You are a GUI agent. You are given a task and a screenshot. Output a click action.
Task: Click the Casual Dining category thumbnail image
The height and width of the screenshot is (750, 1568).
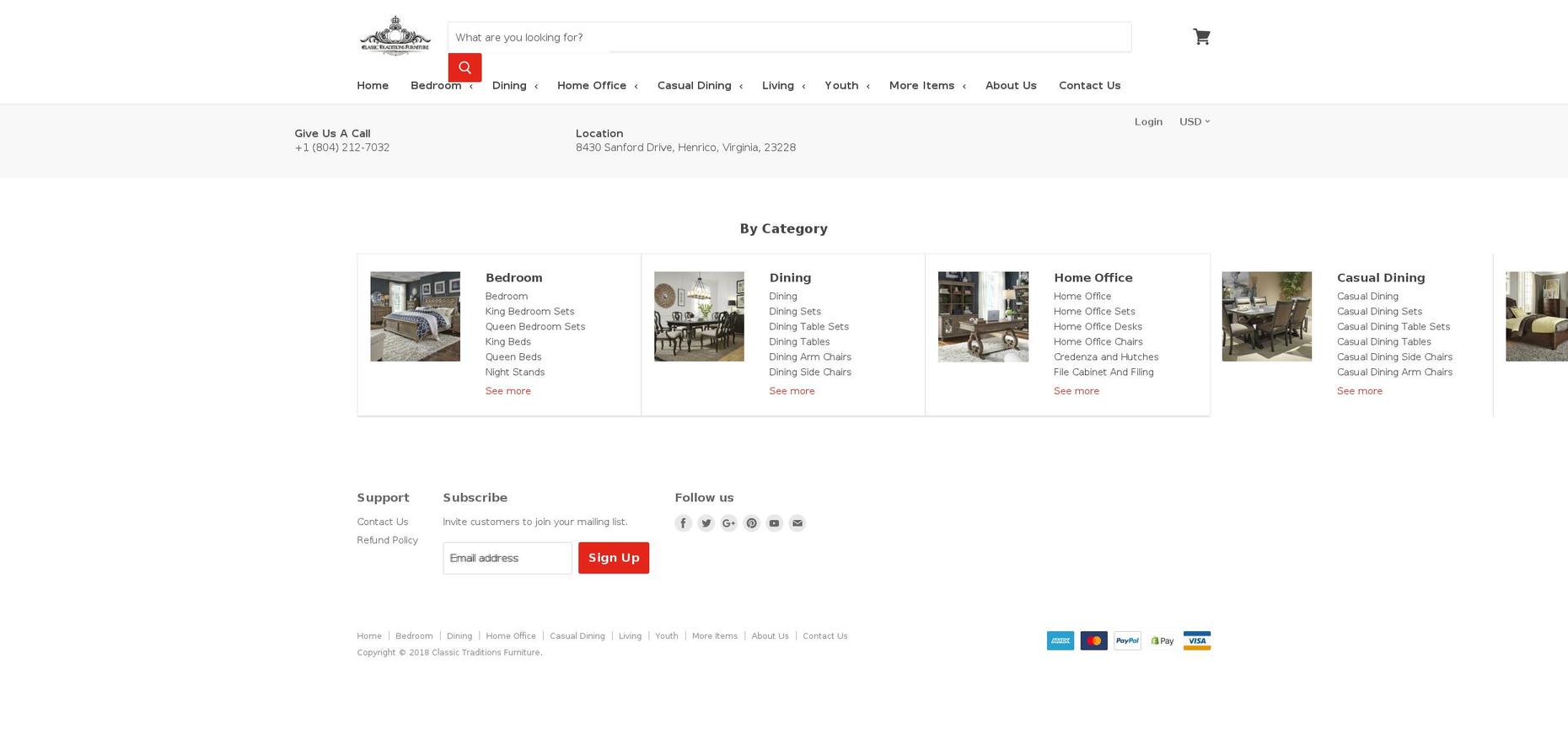tap(1266, 317)
